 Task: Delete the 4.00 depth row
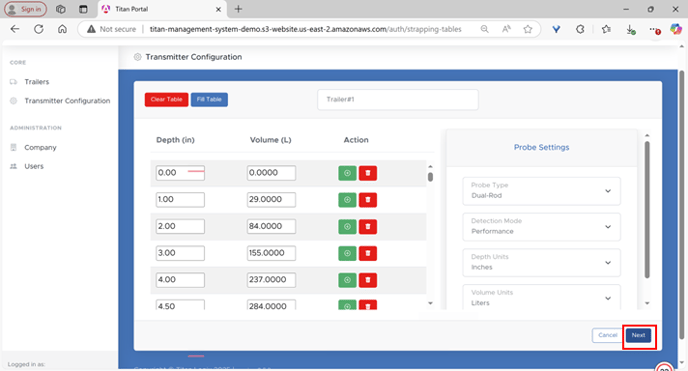tap(368, 280)
